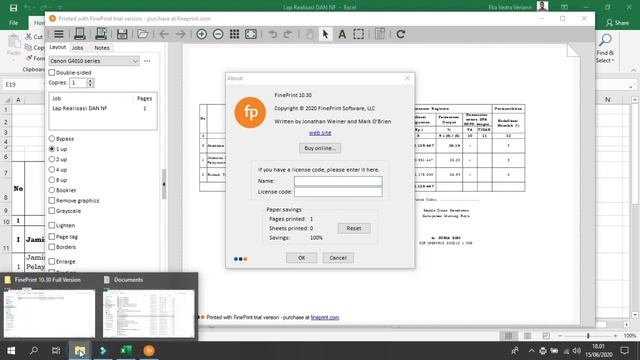
Task: Open Task View from the taskbar
Action: point(56,351)
